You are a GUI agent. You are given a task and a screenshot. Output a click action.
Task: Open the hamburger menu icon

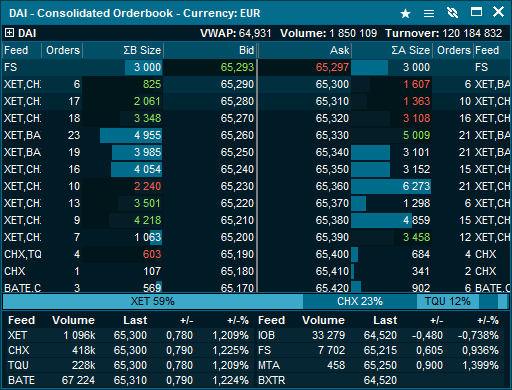point(429,13)
